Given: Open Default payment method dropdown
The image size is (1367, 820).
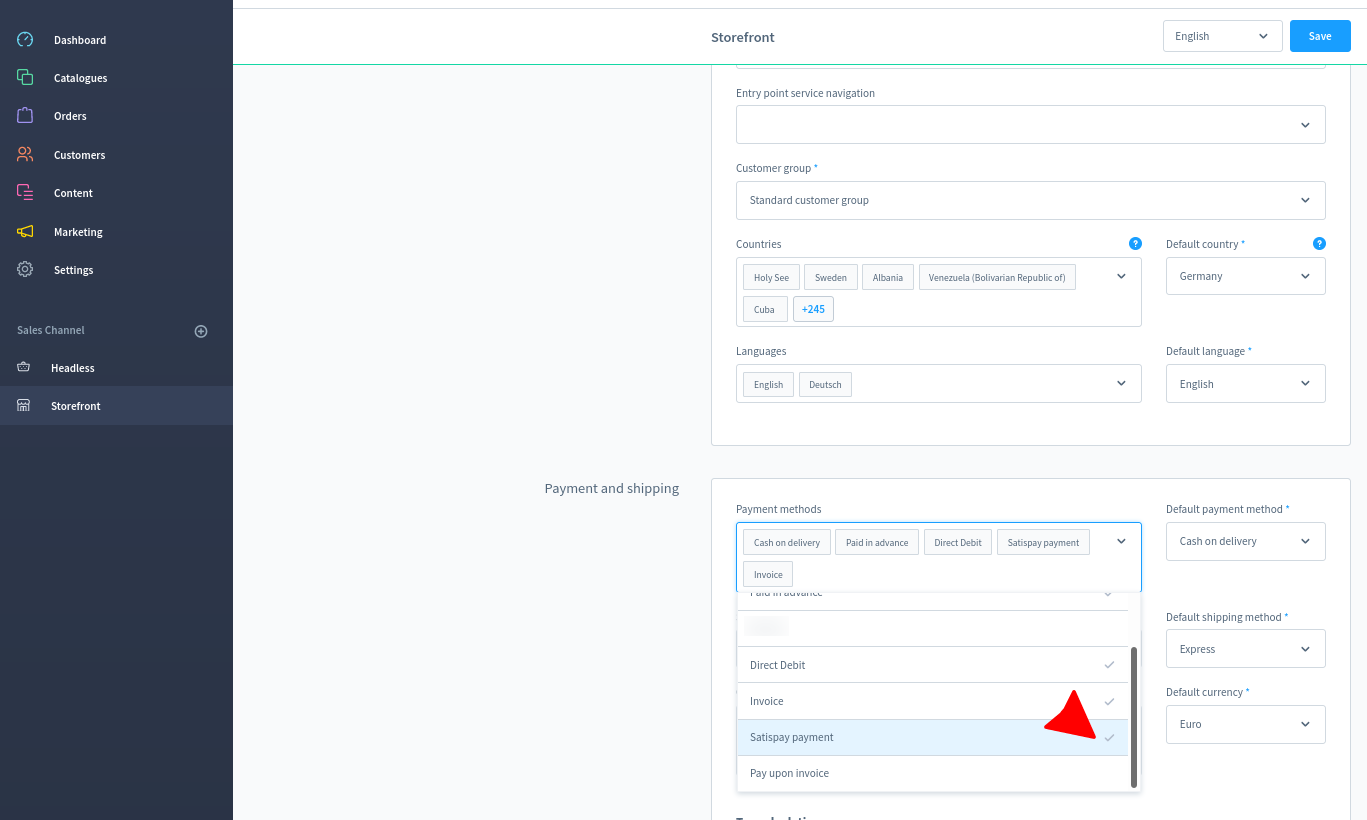Looking at the screenshot, I should point(1246,541).
